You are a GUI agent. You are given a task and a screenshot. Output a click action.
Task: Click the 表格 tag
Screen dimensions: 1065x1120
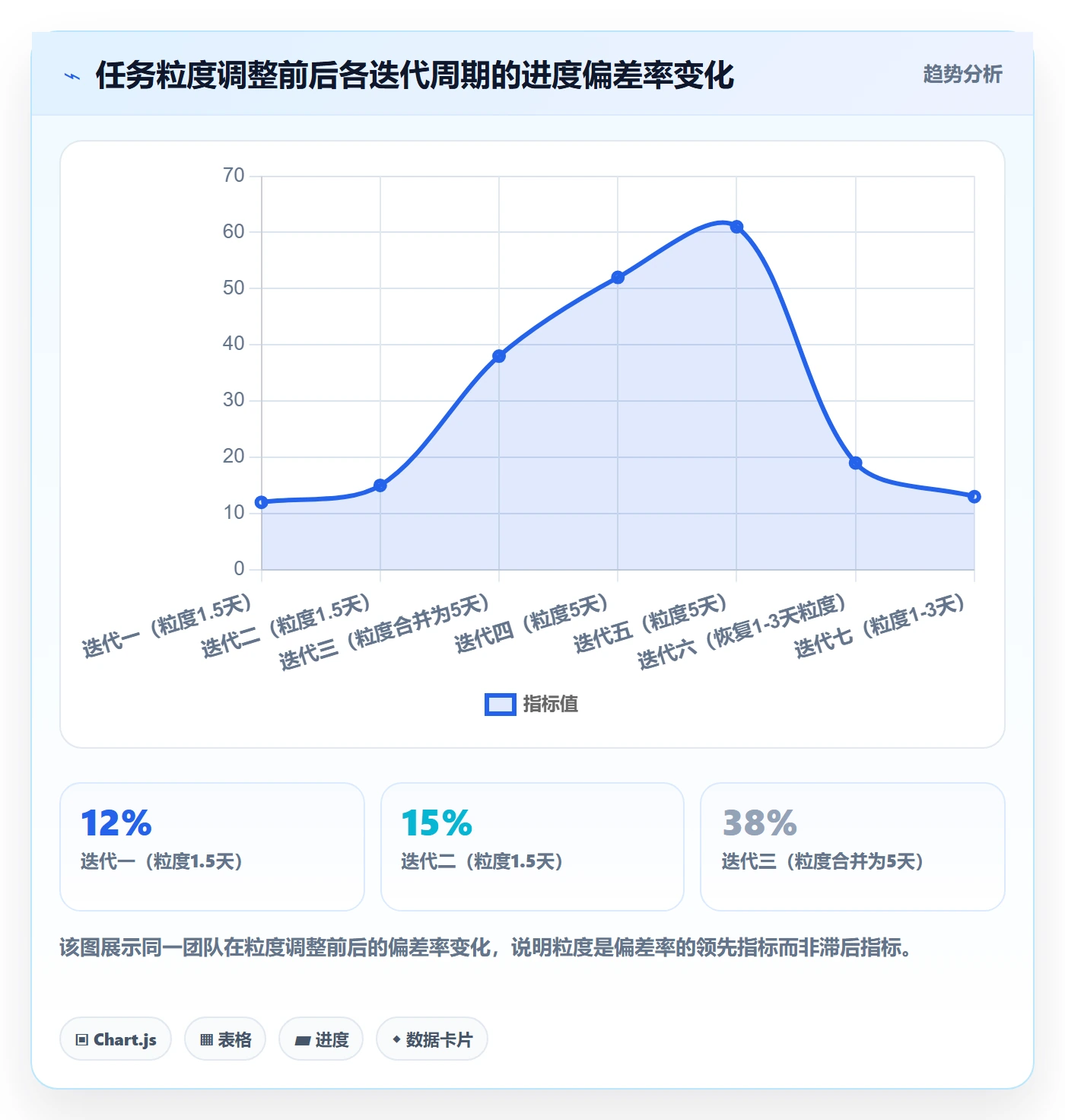point(225,1039)
